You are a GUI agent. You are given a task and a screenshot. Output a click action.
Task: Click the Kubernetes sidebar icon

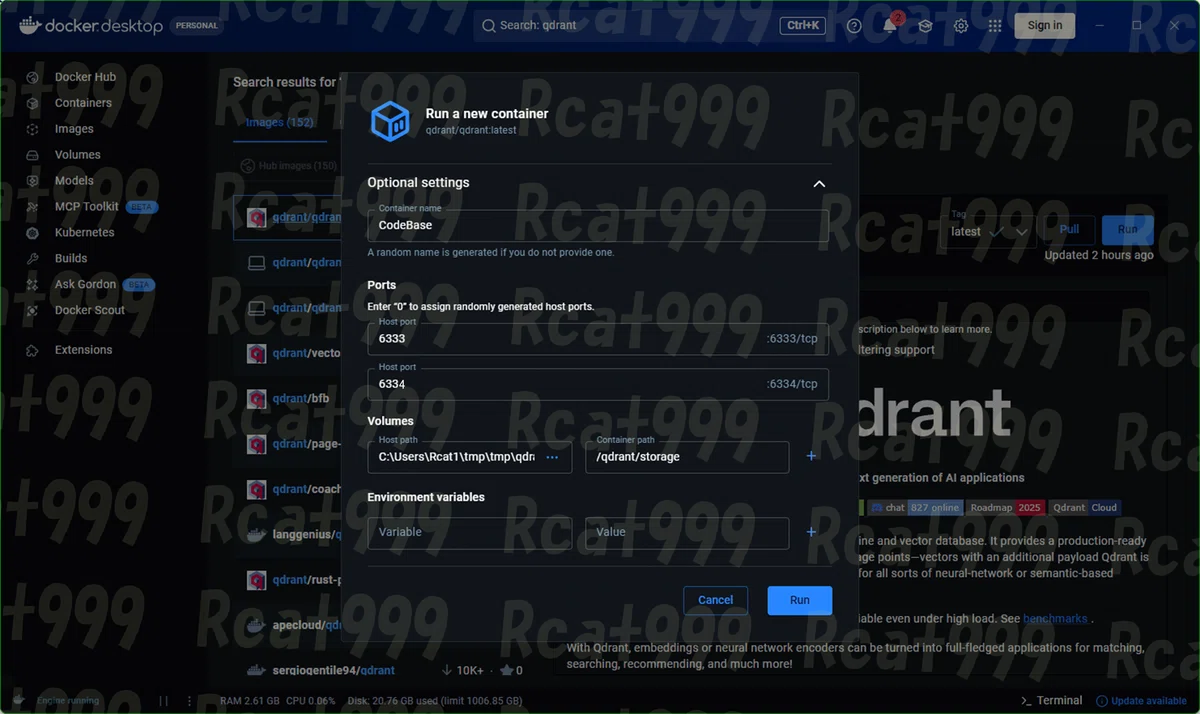coord(33,233)
